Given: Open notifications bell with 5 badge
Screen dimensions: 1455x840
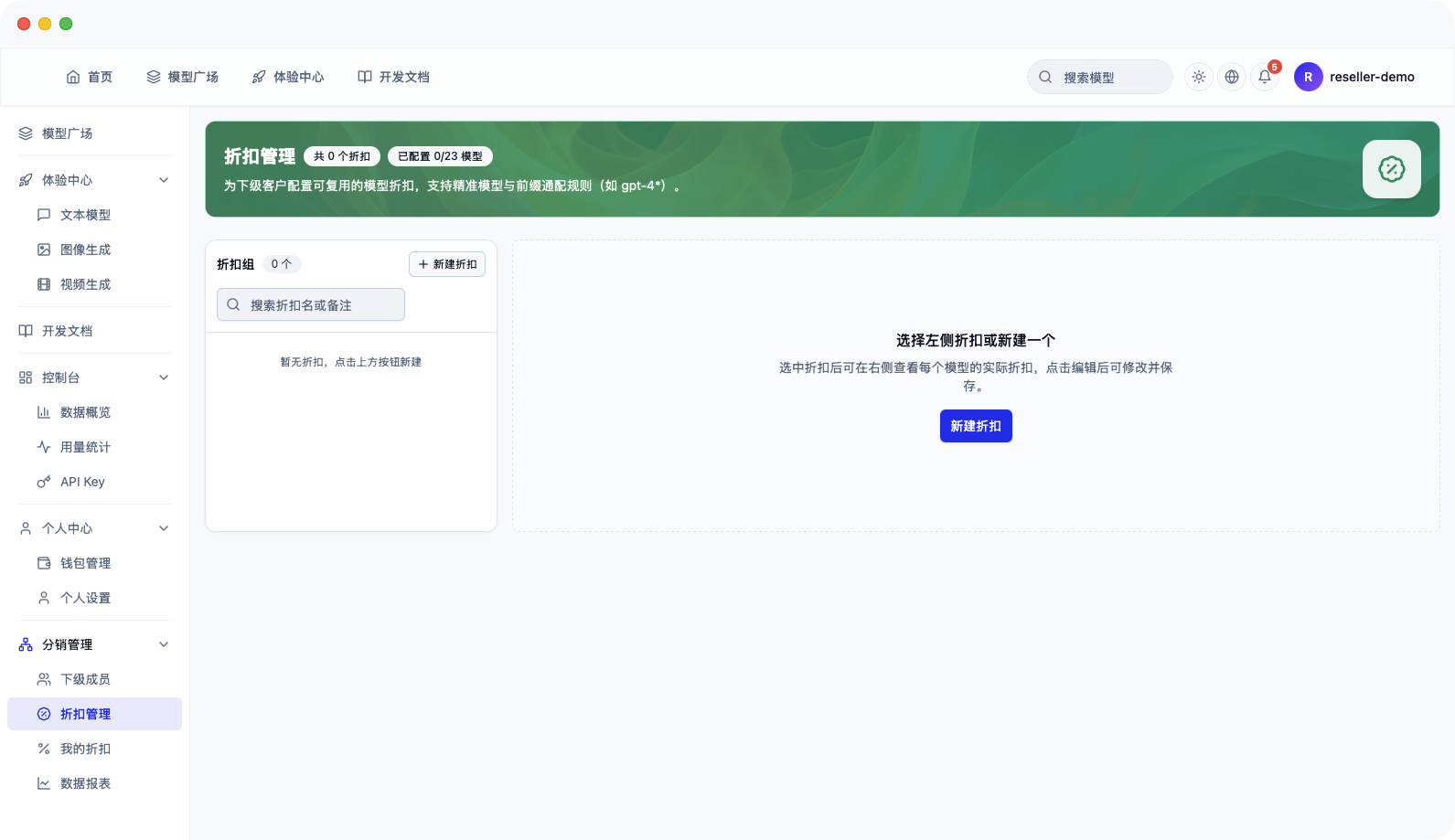Looking at the screenshot, I should click(x=1265, y=77).
